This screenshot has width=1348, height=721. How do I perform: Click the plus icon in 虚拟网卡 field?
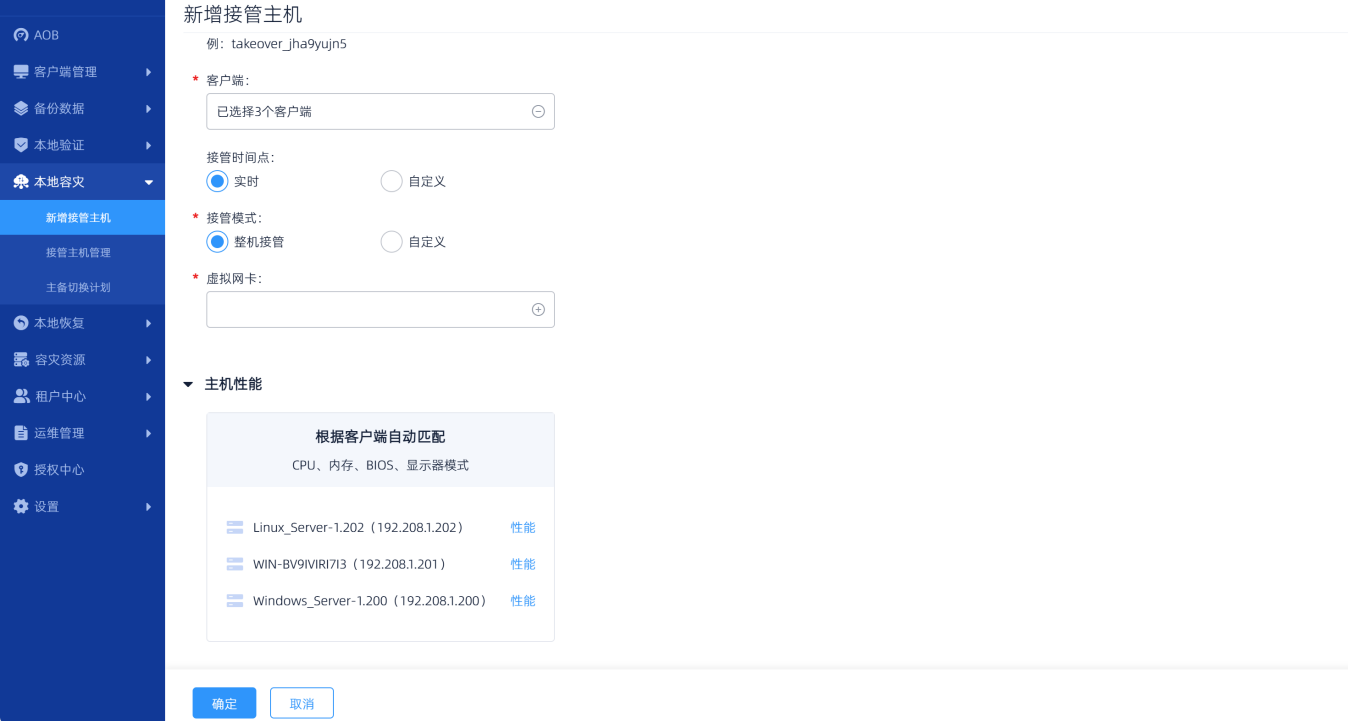(x=538, y=310)
